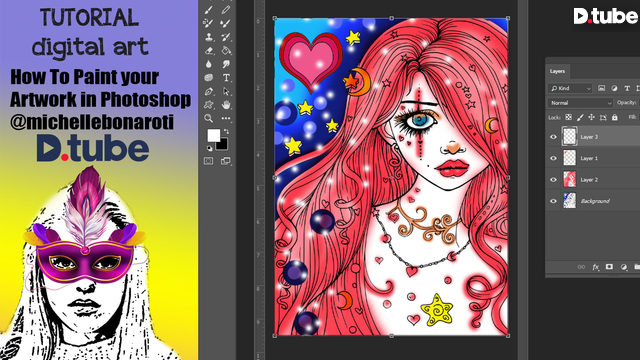Select the Smudge tool

tap(226, 64)
